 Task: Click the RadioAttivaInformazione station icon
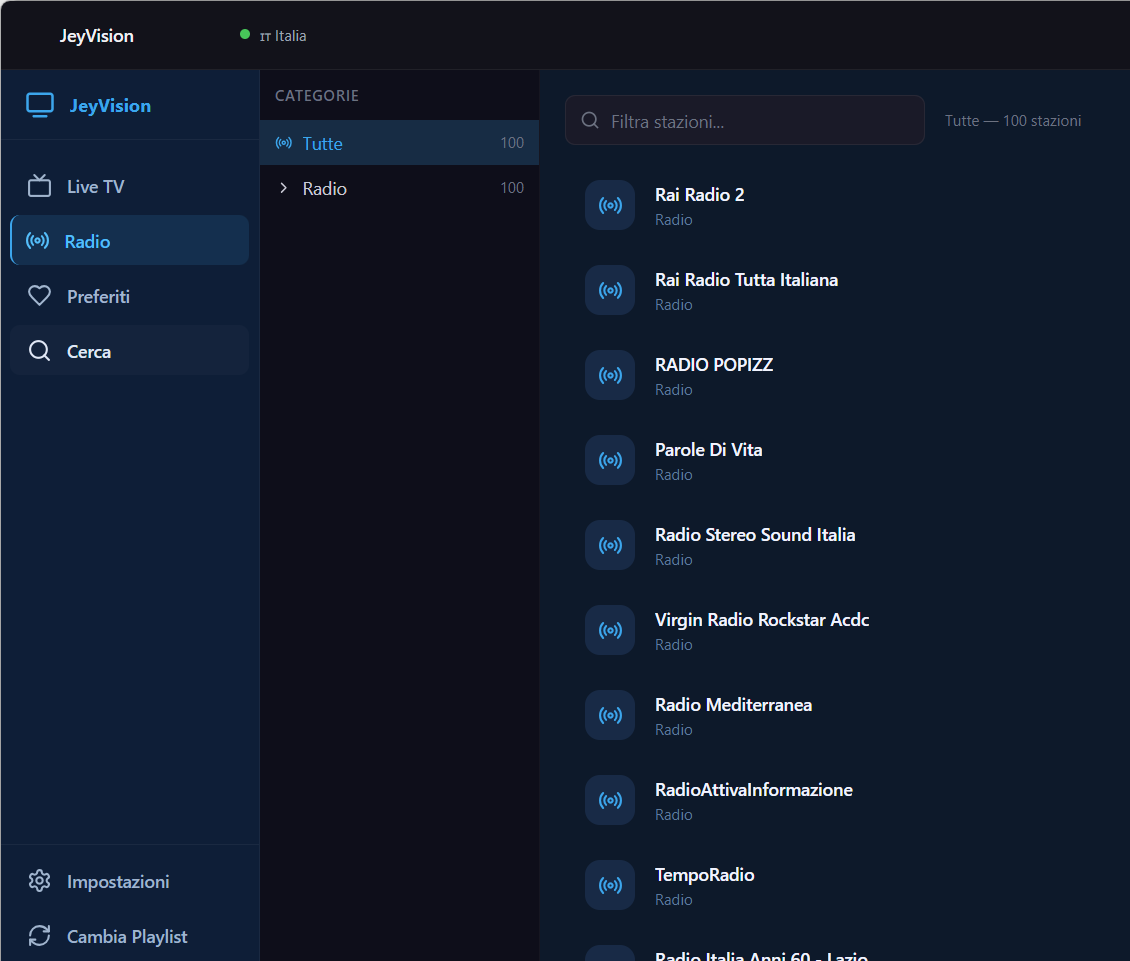pos(610,801)
